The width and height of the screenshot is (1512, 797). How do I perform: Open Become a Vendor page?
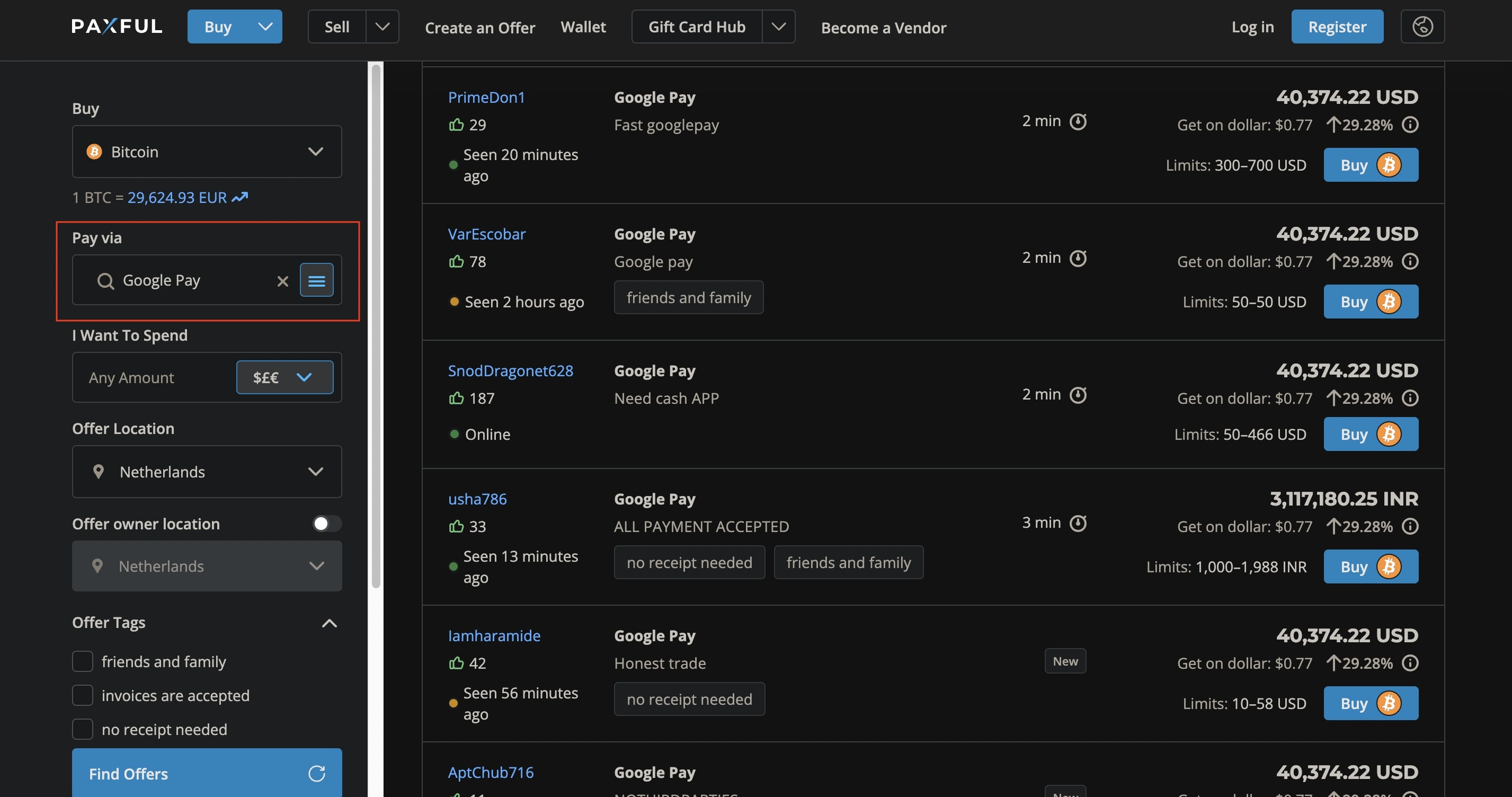point(883,28)
